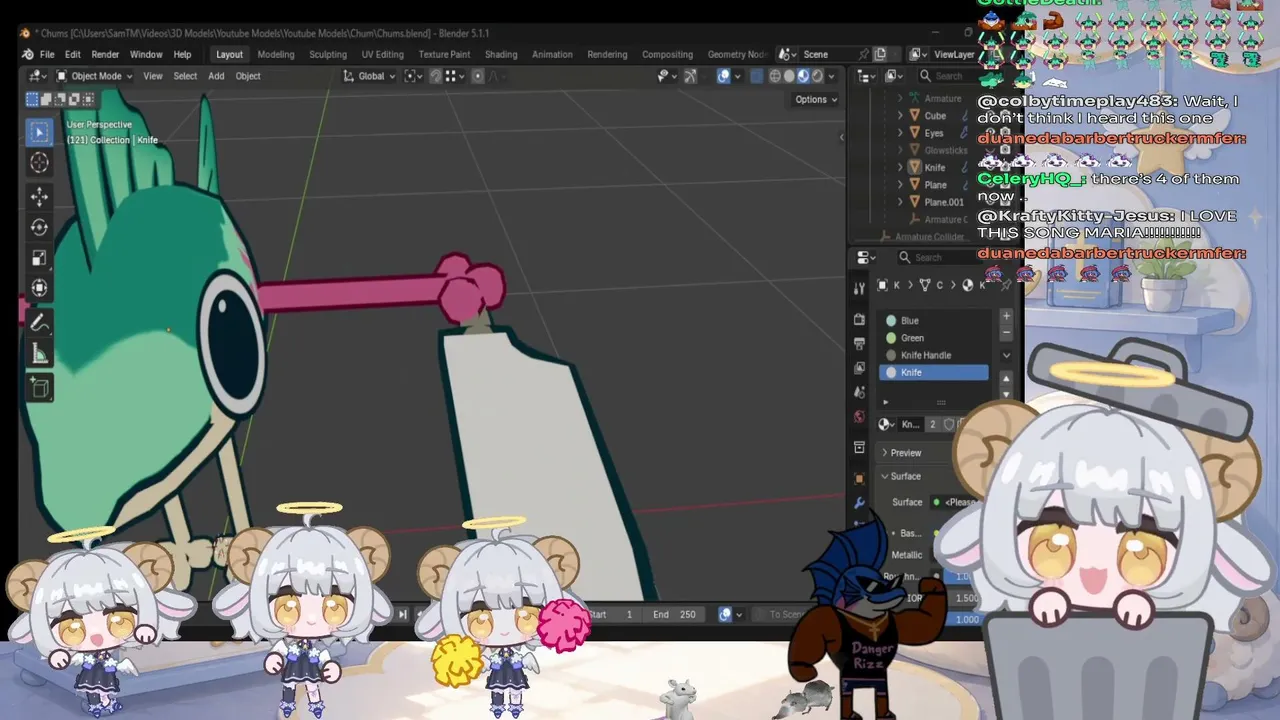Select the Knife Handle material slot
Image resolution: width=1280 pixels, height=720 pixels.
coord(933,355)
